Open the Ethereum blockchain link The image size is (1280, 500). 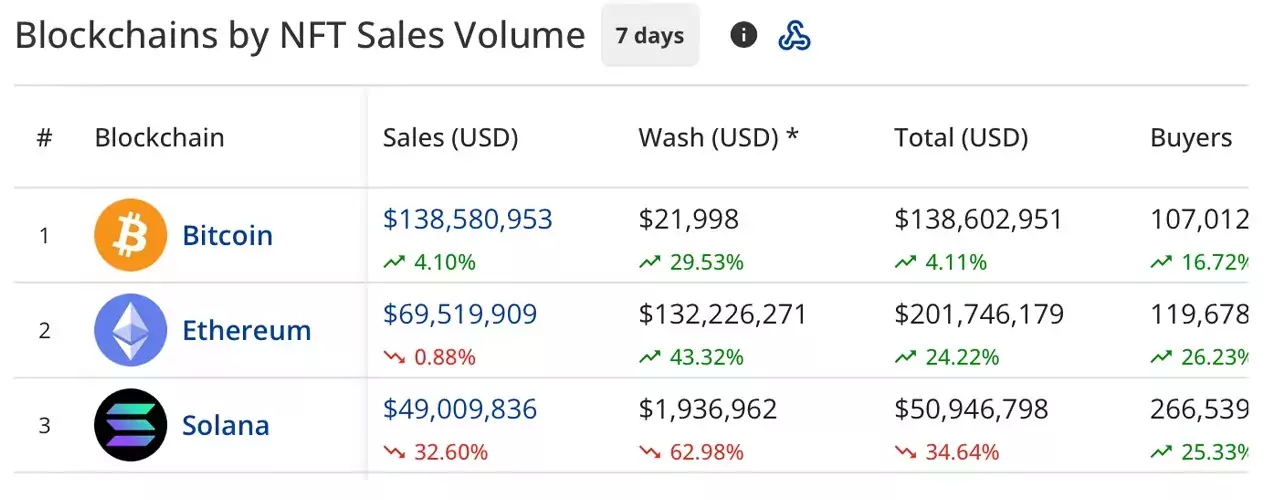click(246, 330)
